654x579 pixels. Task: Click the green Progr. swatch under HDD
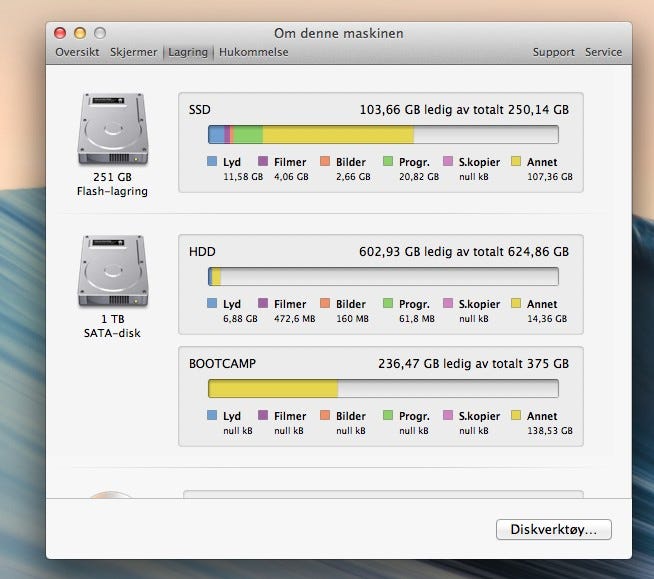[388, 304]
